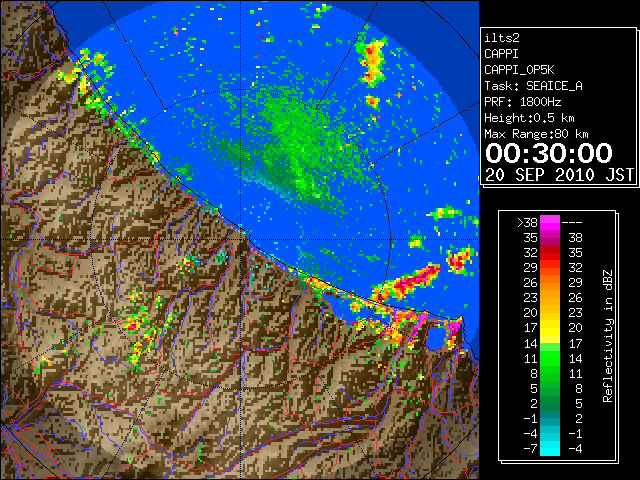Screen dimensions: 640x480
Task: Click the magenta >38 dBZ legend swatch
Action: (550, 223)
